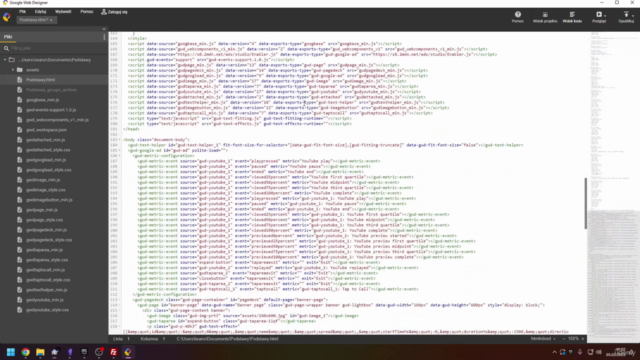Click folder icon of assets folder
640x360 pixels.
coord(20,70)
